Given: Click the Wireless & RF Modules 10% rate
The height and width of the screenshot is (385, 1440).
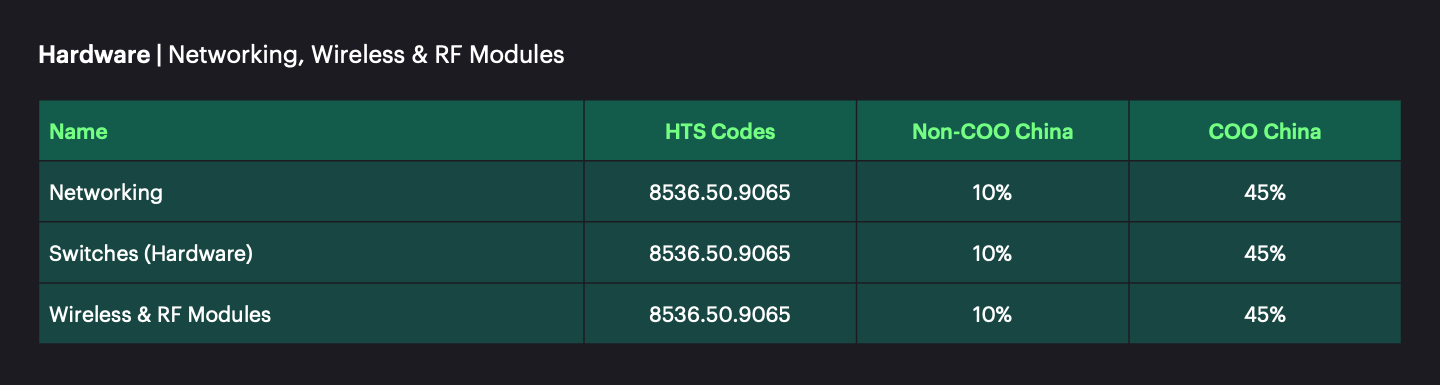Looking at the screenshot, I should point(992,314).
